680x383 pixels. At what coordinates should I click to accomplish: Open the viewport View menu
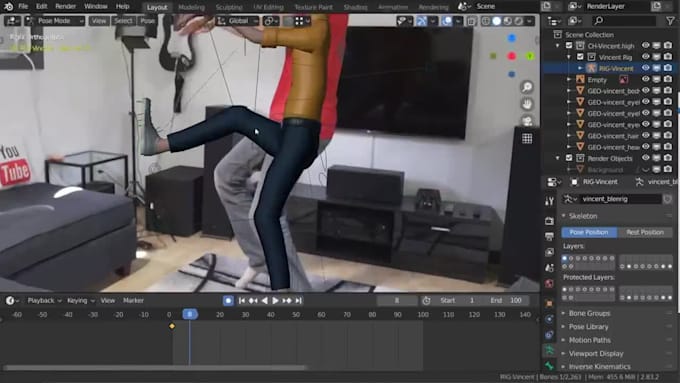coord(99,21)
